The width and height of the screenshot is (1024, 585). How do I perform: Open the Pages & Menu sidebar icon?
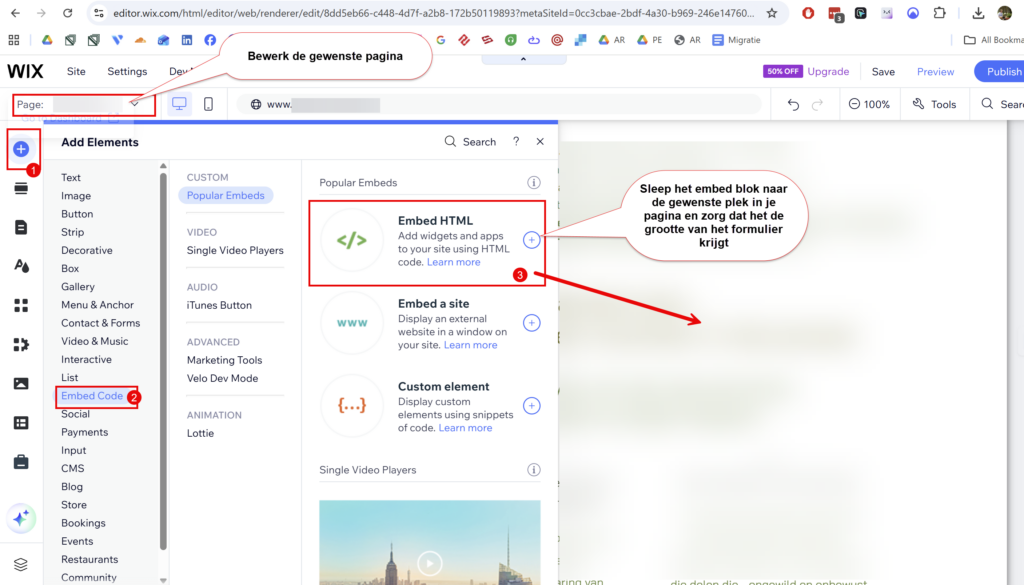21,227
